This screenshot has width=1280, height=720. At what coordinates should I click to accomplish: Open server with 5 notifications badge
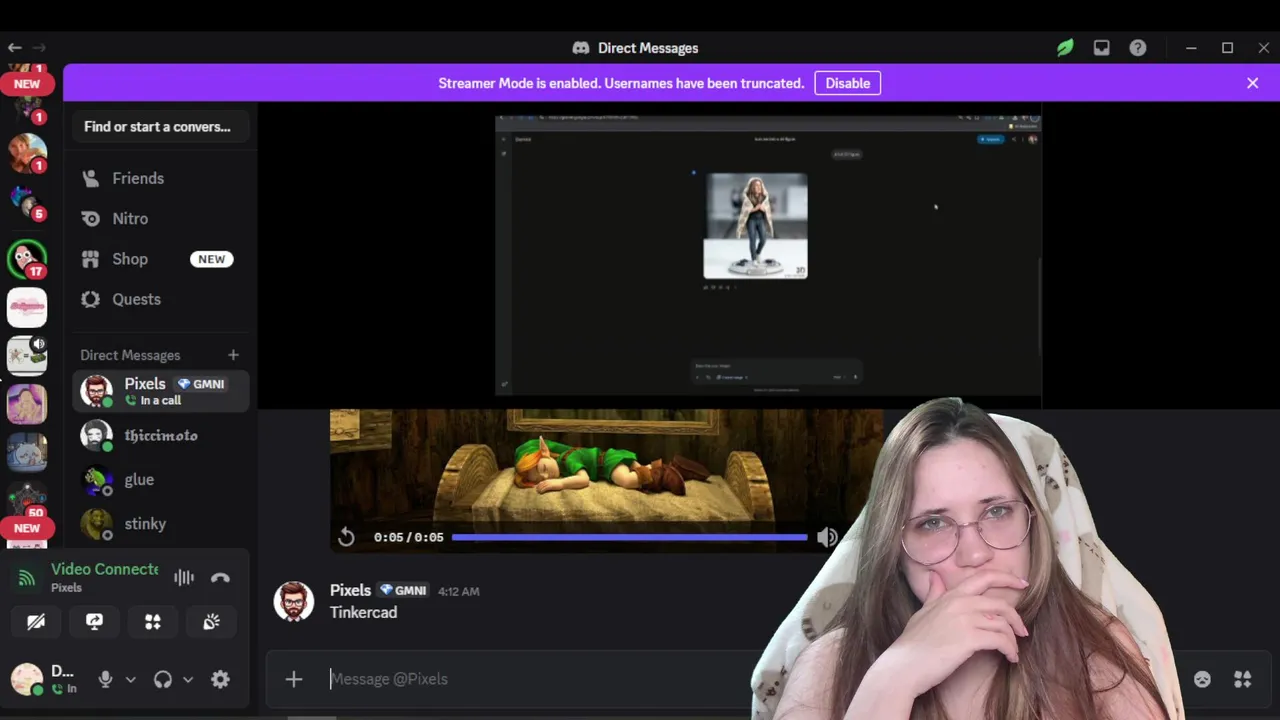point(27,203)
